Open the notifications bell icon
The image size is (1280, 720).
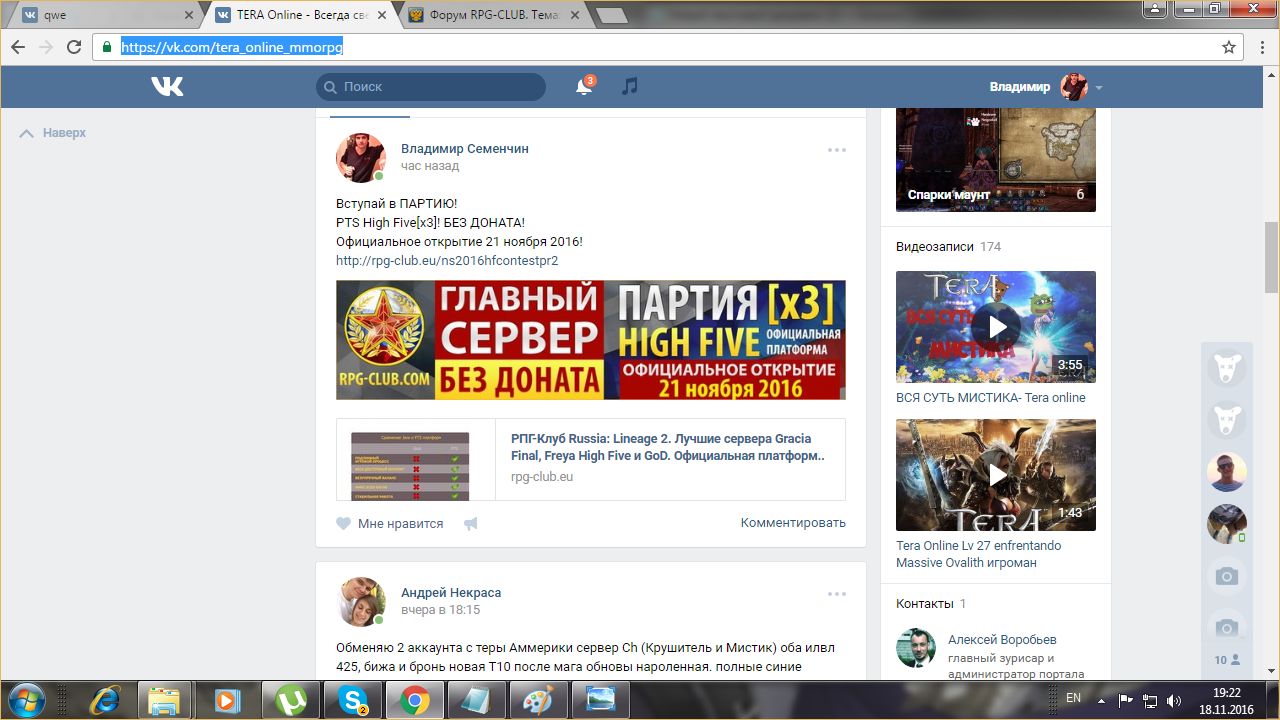coord(583,87)
